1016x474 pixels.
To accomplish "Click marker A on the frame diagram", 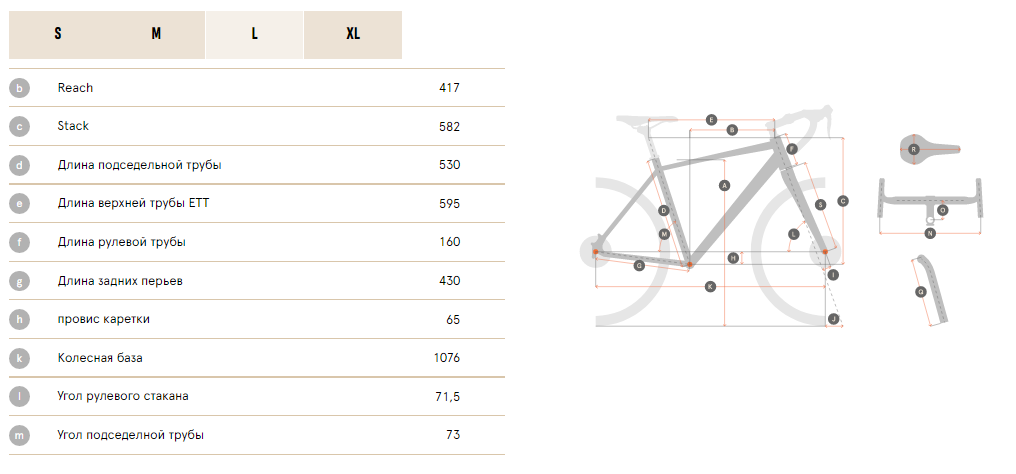I will (x=725, y=186).
